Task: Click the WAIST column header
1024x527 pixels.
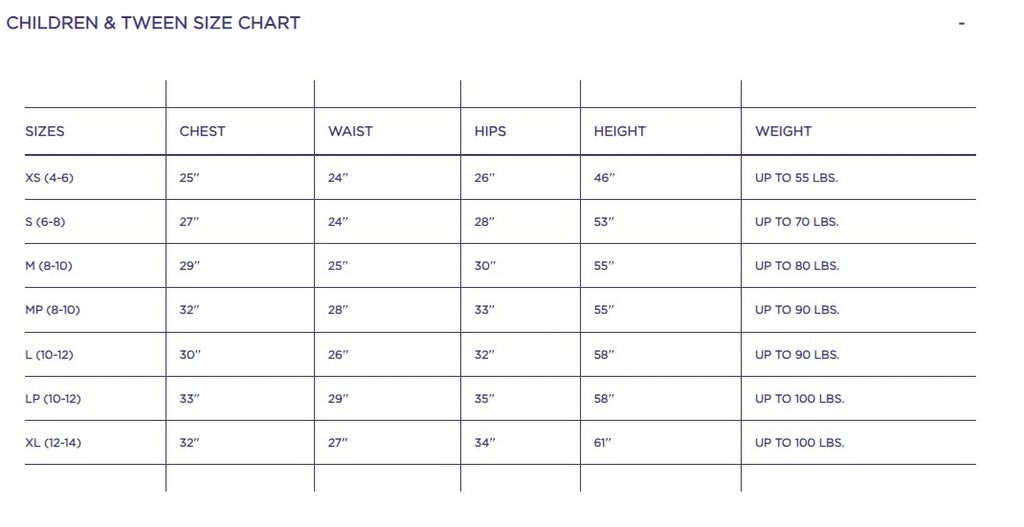Action: 350,131
